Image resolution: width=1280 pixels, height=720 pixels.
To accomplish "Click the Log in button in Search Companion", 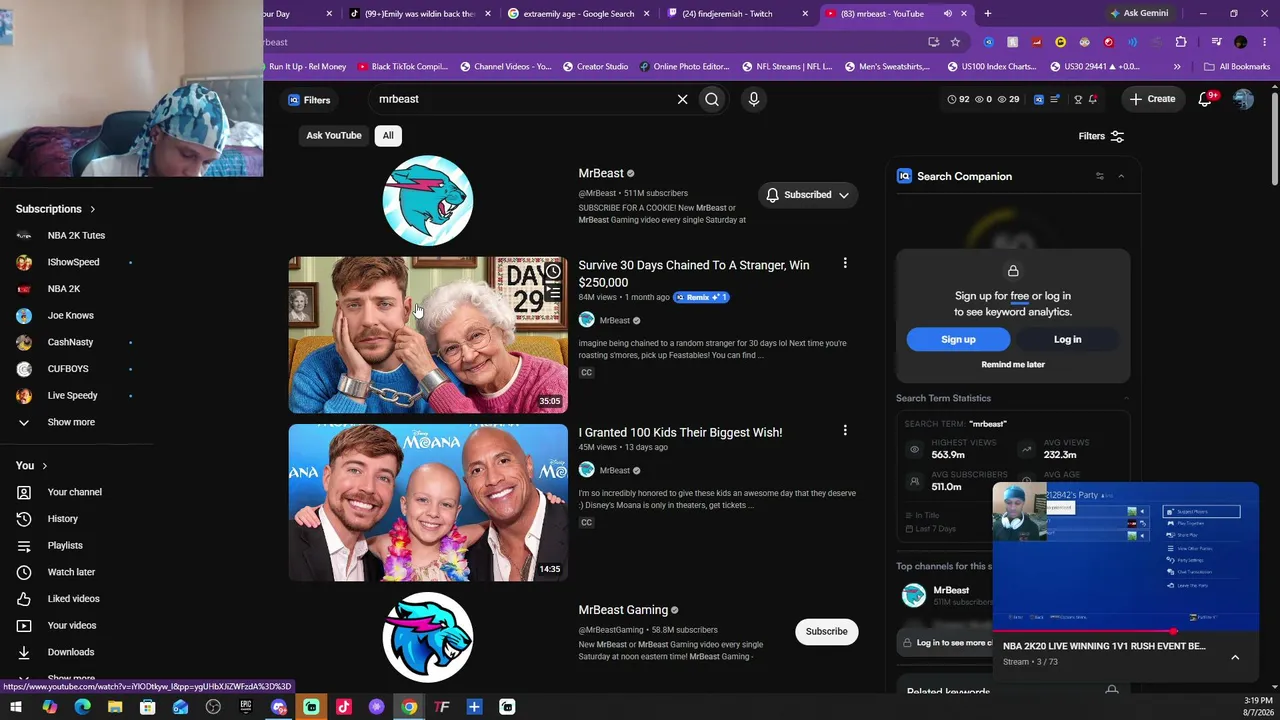I will click(1068, 340).
